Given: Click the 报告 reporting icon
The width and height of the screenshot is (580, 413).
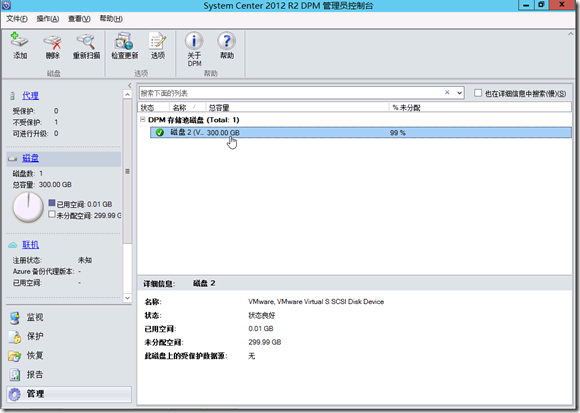Looking at the screenshot, I should [x=15, y=375].
